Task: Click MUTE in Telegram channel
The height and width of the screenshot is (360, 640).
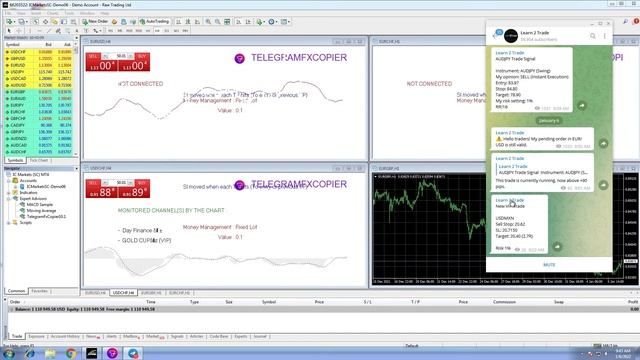Action: [549, 265]
